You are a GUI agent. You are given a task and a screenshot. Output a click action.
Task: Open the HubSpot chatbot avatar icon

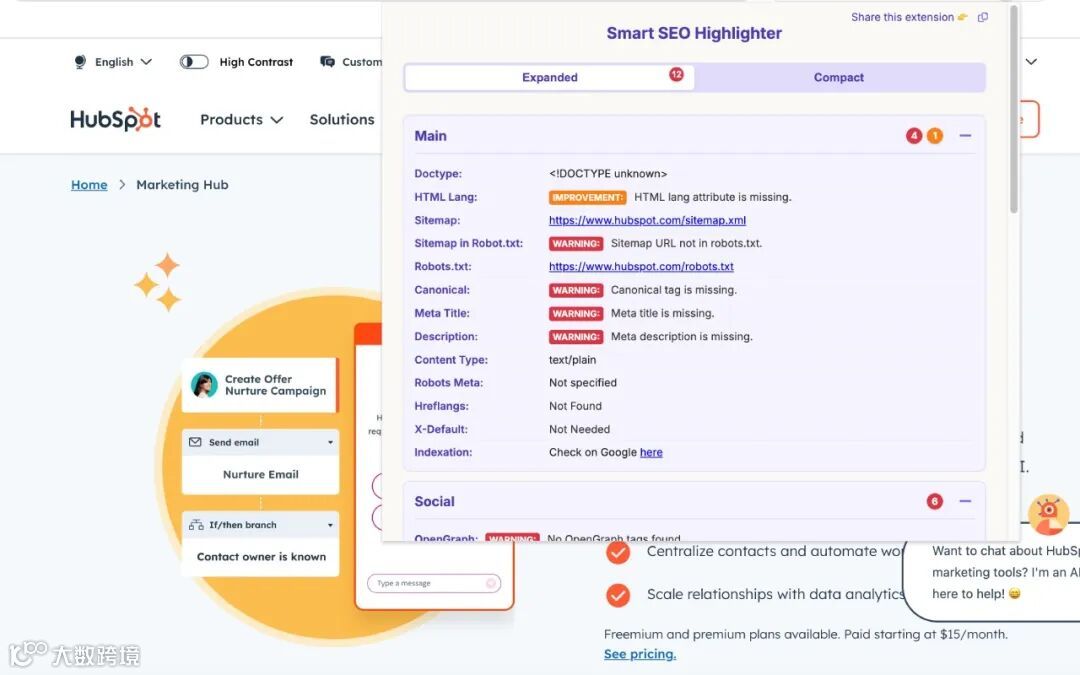pyautogui.click(x=1048, y=515)
